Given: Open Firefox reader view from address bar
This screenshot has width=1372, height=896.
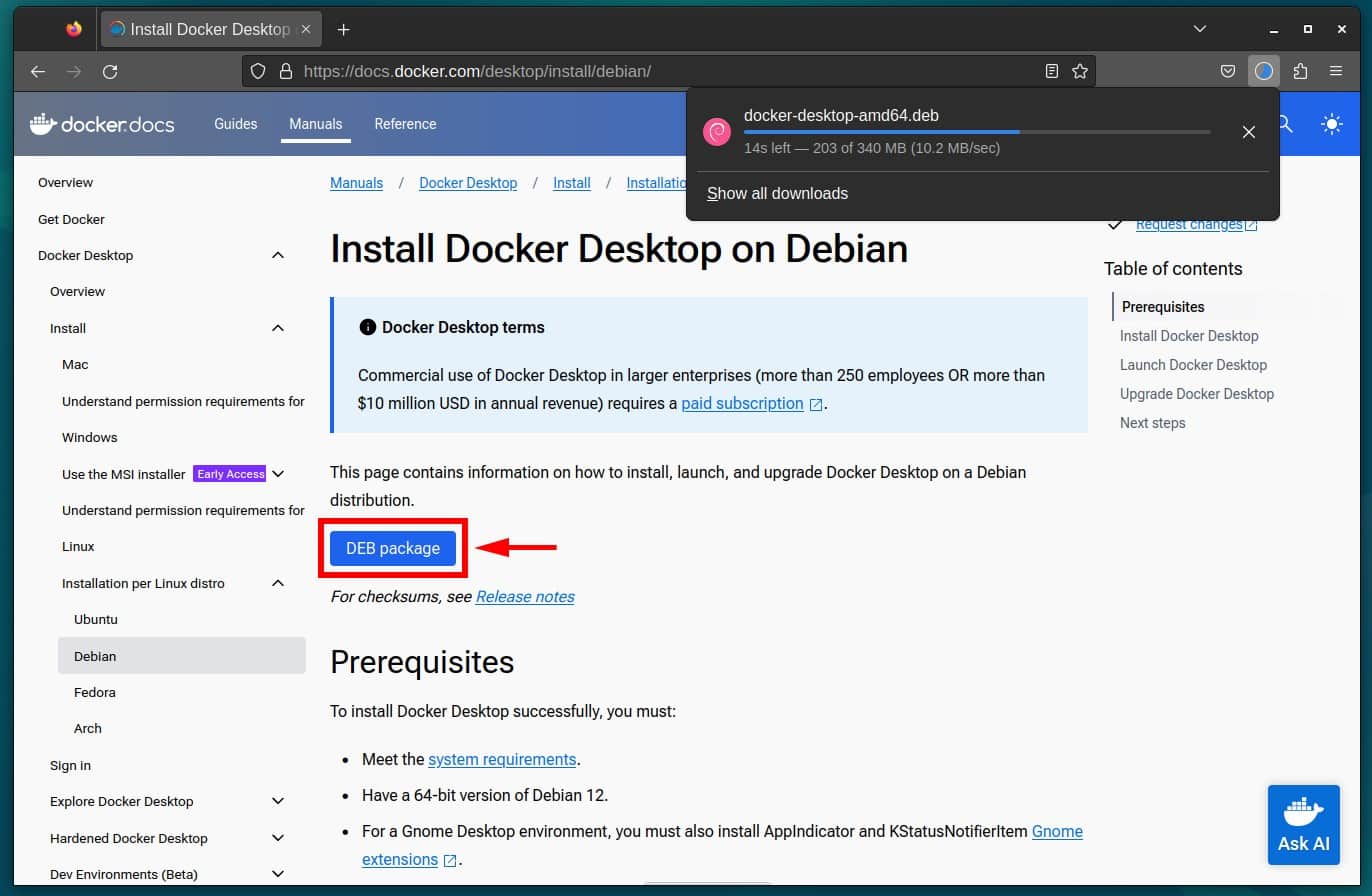Looking at the screenshot, I should click(x=1051, y=71).
